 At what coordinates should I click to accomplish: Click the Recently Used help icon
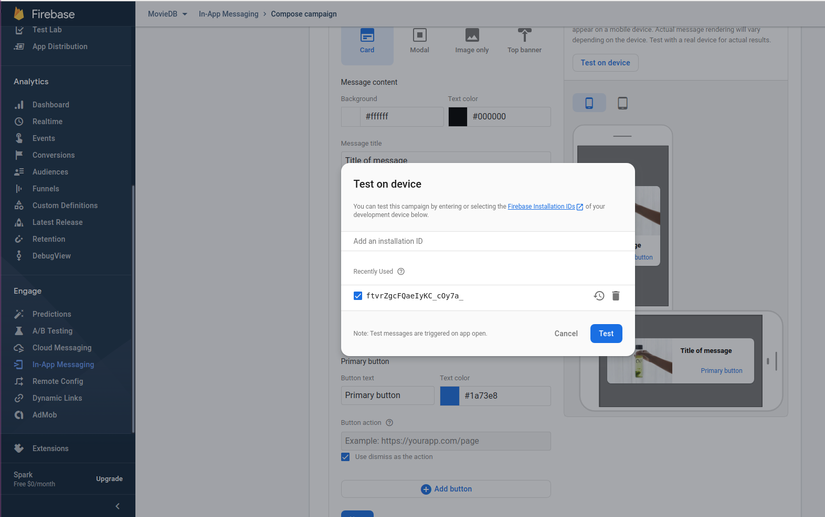(401, 271)
